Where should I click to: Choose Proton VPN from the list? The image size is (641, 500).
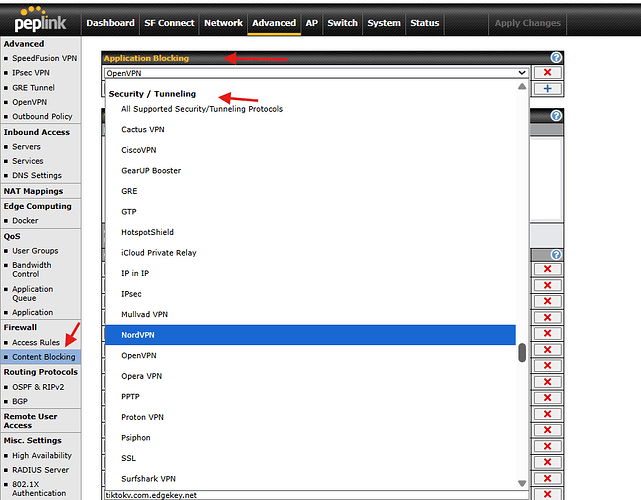(x=310, y=417)
